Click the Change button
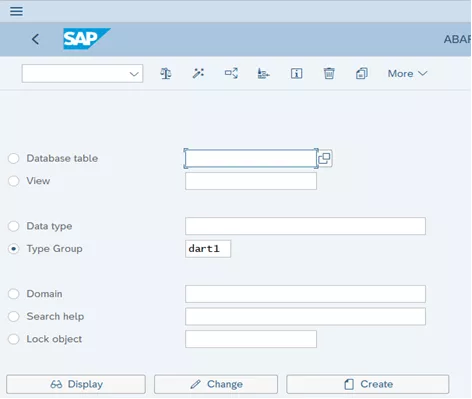Image resolution: width=472 pixels, height=399 pixels. pyautogui.click(x=216, y=384)
